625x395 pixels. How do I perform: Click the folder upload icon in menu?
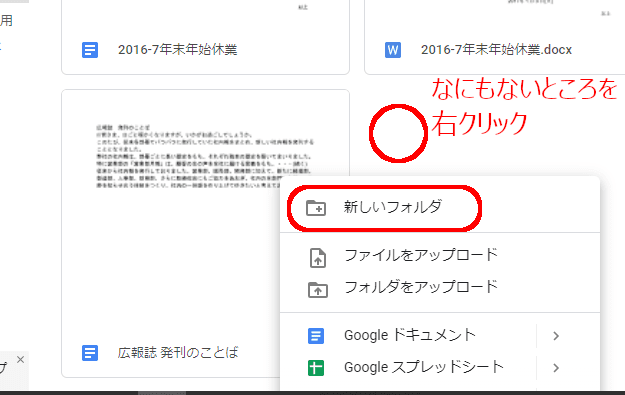tap(318, 289)
